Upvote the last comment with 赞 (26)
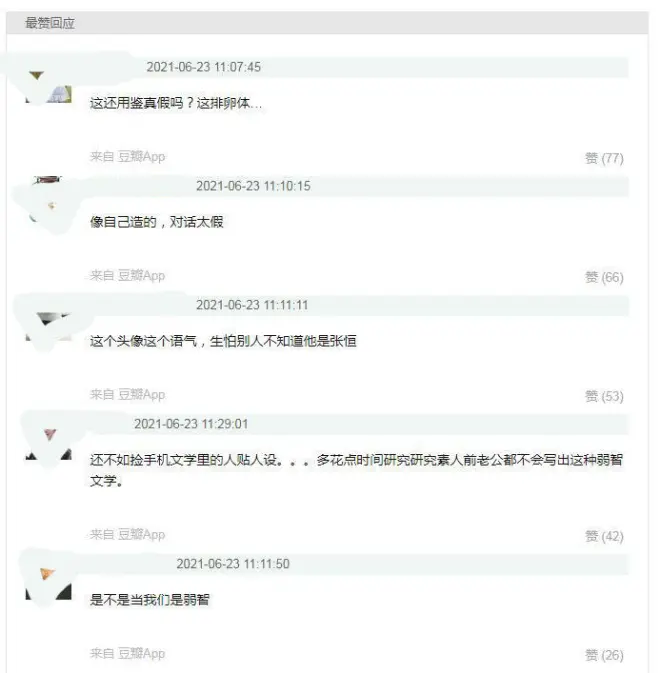The height and width of the screenshot is (673, 660). [604, 655]
